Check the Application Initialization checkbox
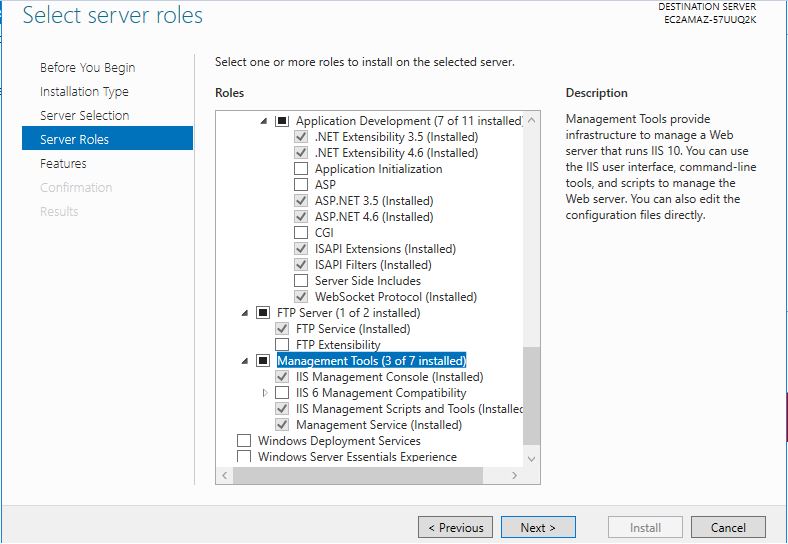 click(301, 169)
